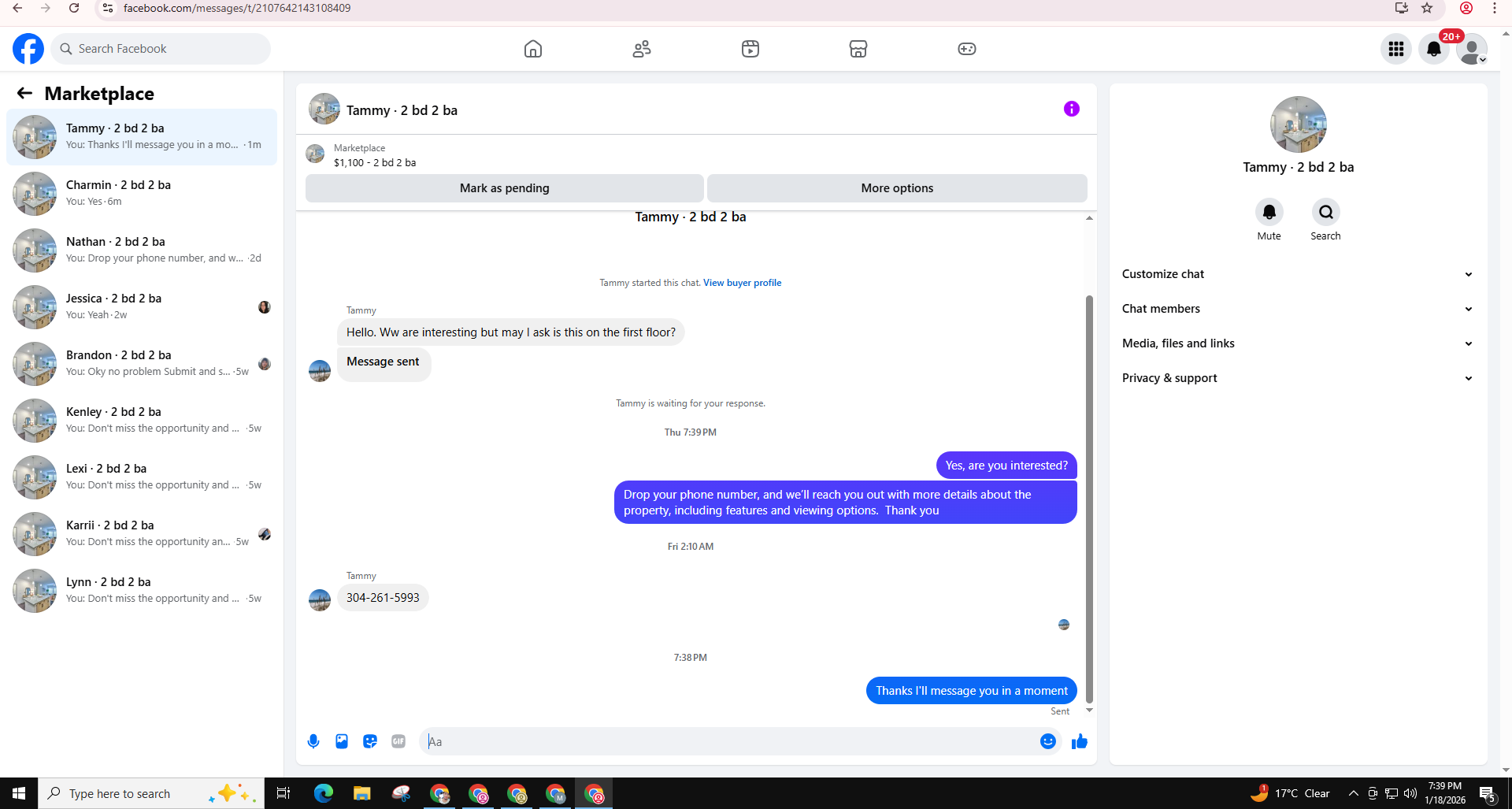This screenshot has width=1512, height=809.
Task: Click phone number message 304-261-5993
Action: [x=383, y=598]
